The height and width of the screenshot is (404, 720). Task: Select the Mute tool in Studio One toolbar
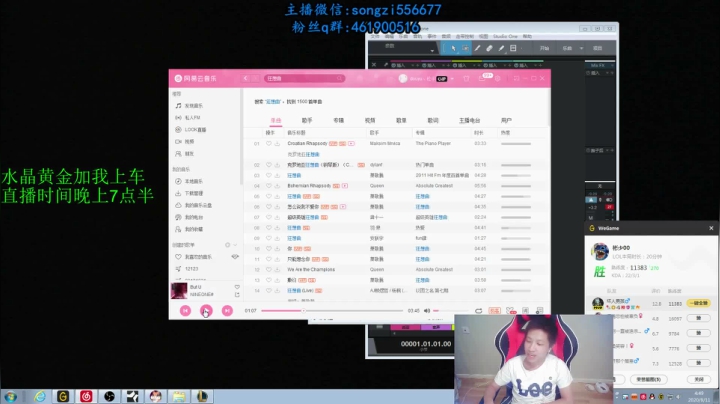point(513,48)
